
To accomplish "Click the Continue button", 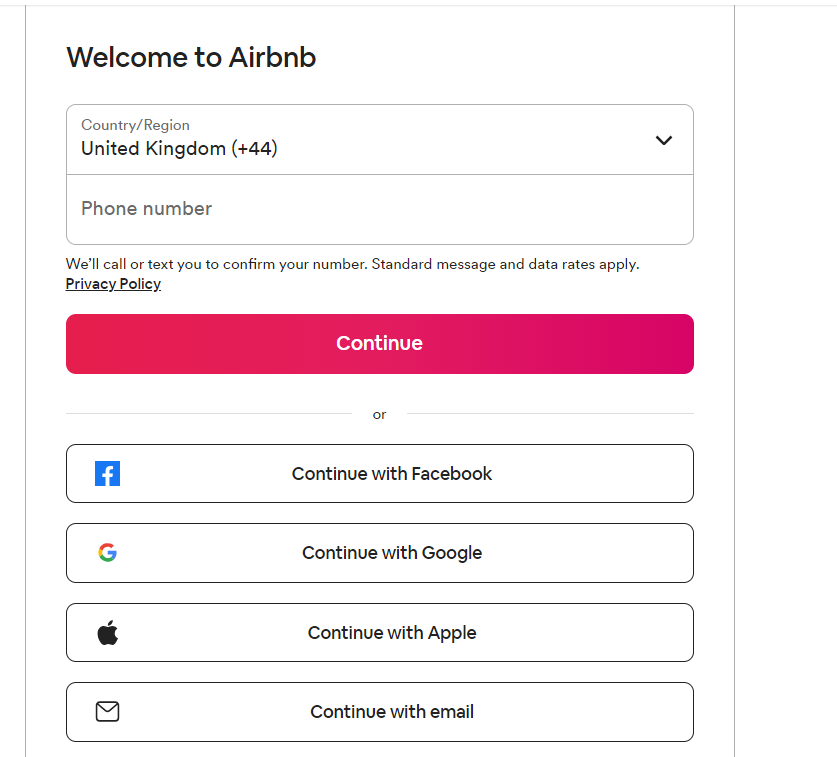I will pyautogui.click(x=379, y=343).
